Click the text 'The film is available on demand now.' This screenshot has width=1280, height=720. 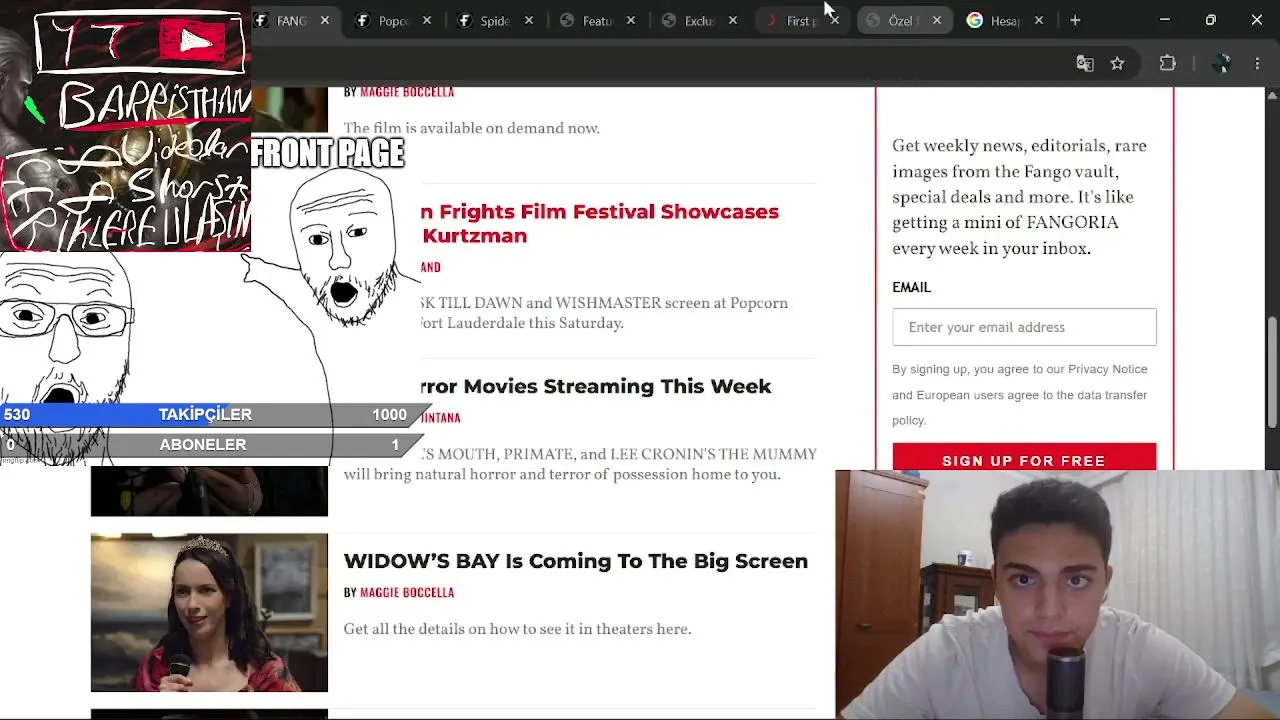[x=472, y=128]
